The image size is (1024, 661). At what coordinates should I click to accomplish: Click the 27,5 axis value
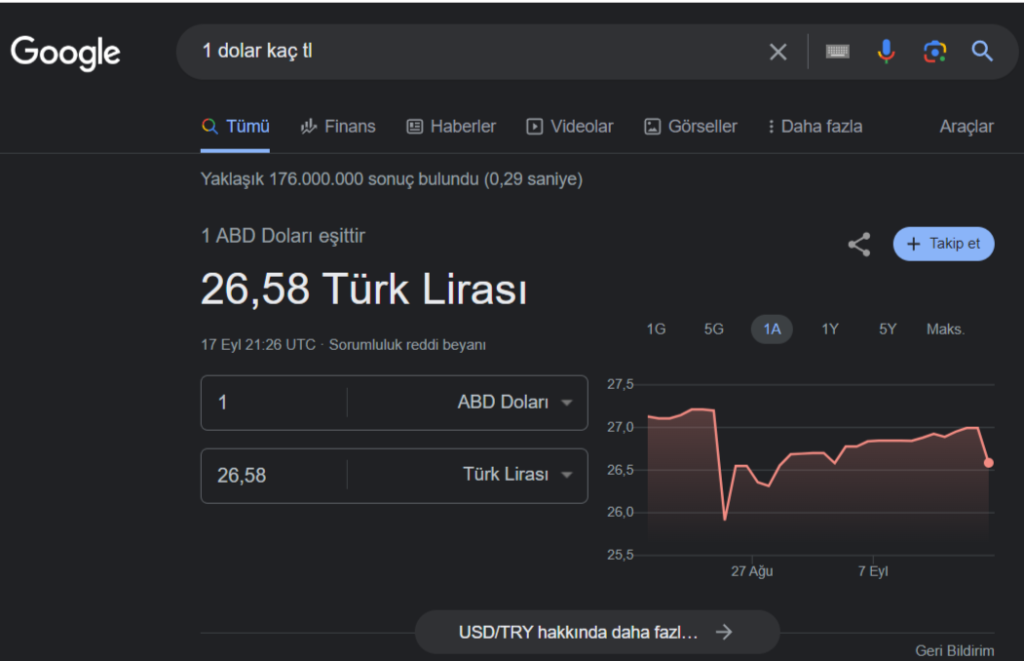pos(620,384)
